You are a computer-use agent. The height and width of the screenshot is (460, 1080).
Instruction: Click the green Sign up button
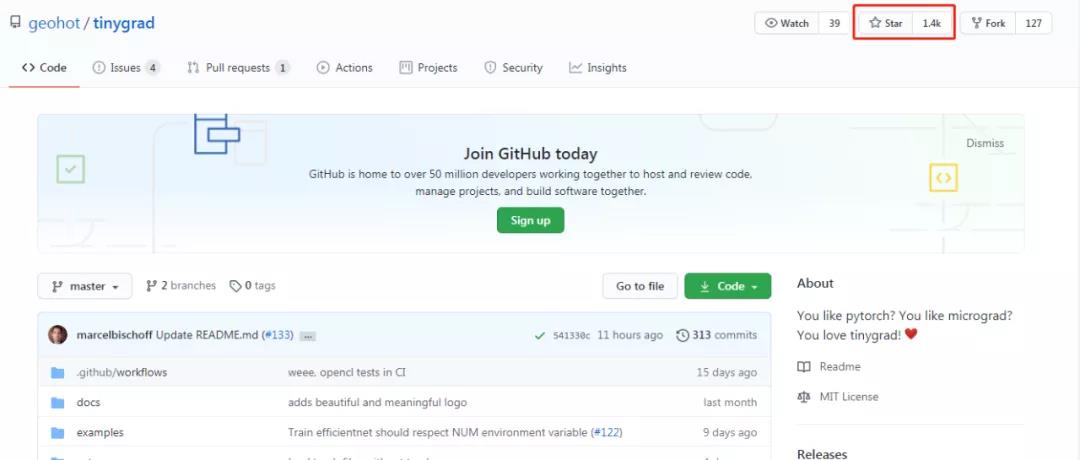coord(530,220)
